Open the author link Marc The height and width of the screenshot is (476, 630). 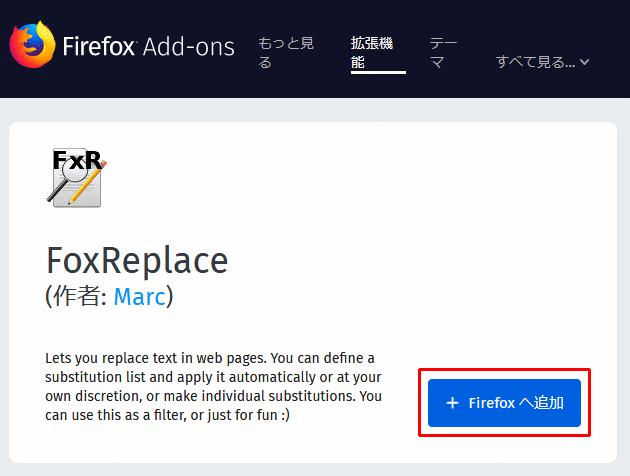pos(139,296)
